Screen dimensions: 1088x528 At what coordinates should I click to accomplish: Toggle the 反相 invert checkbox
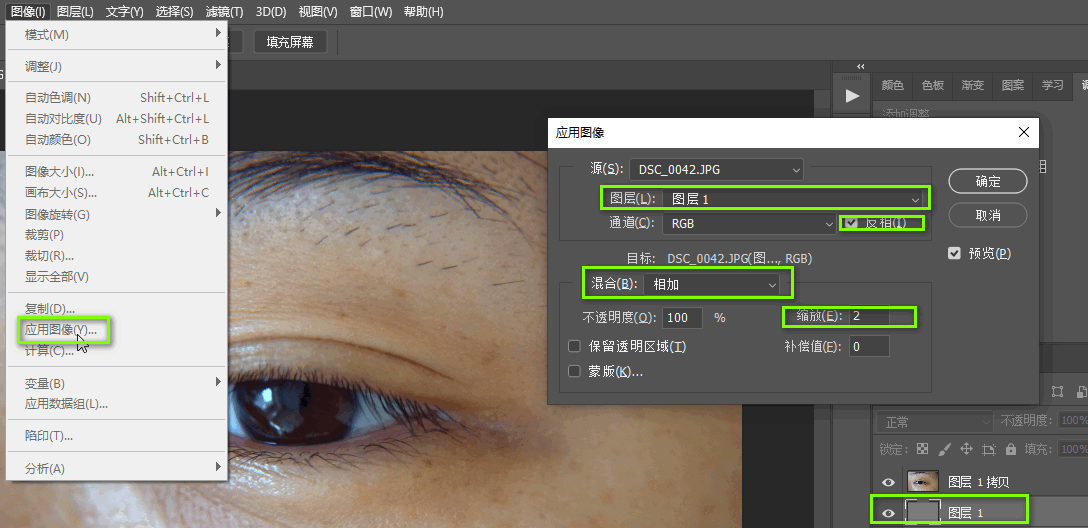(x=852, y=223)
